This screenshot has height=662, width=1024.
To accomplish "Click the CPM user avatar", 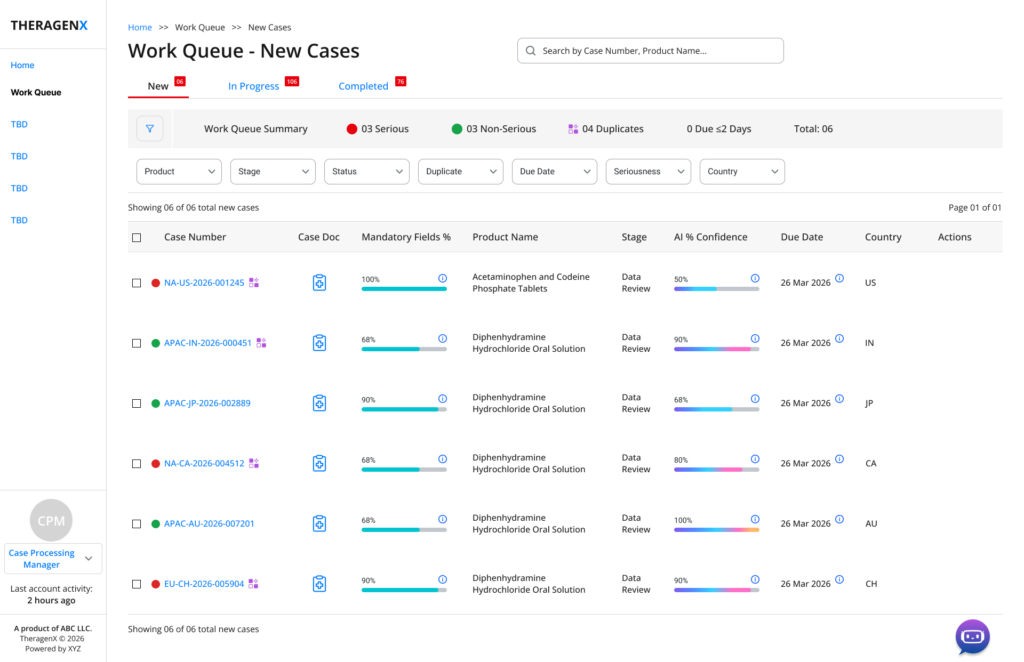I will tap(51, 520).
